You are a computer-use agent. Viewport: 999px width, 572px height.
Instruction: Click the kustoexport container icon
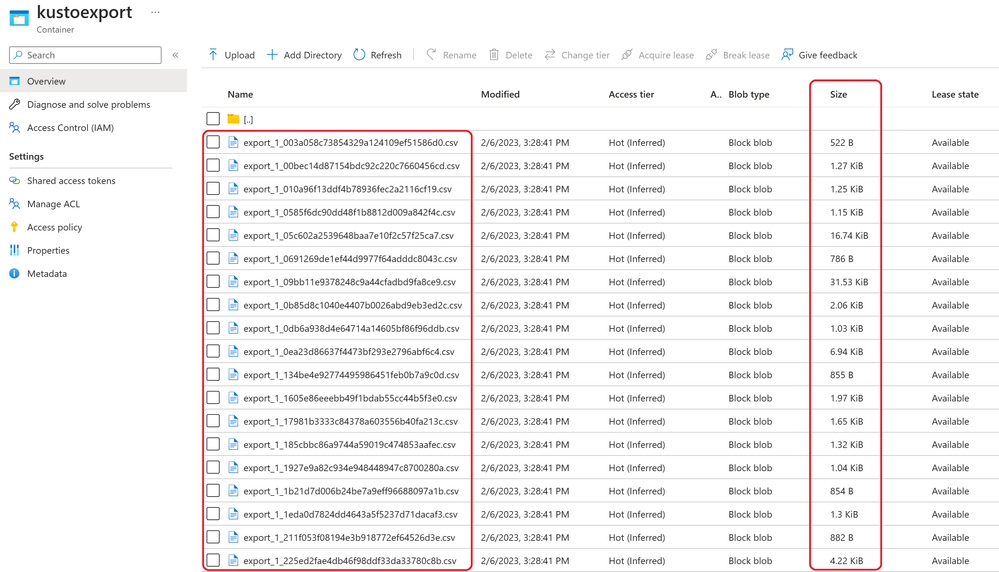[x=19, y=18]
